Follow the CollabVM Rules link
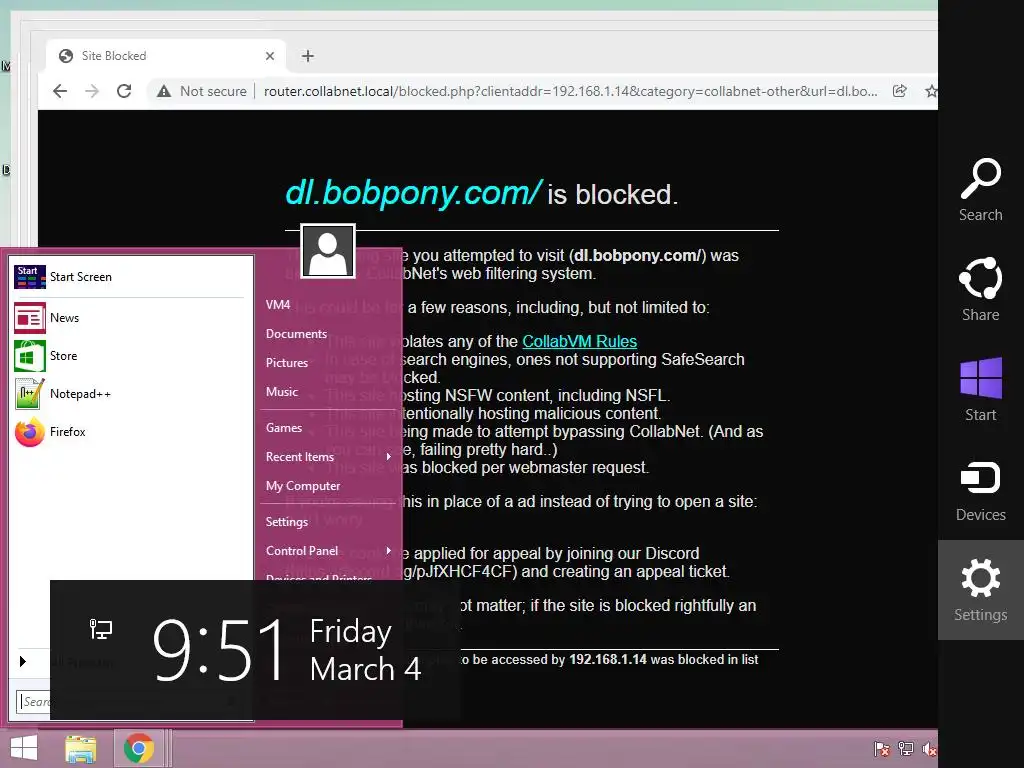This screenshot has width=1024, height=768. [x=579, y=342]
